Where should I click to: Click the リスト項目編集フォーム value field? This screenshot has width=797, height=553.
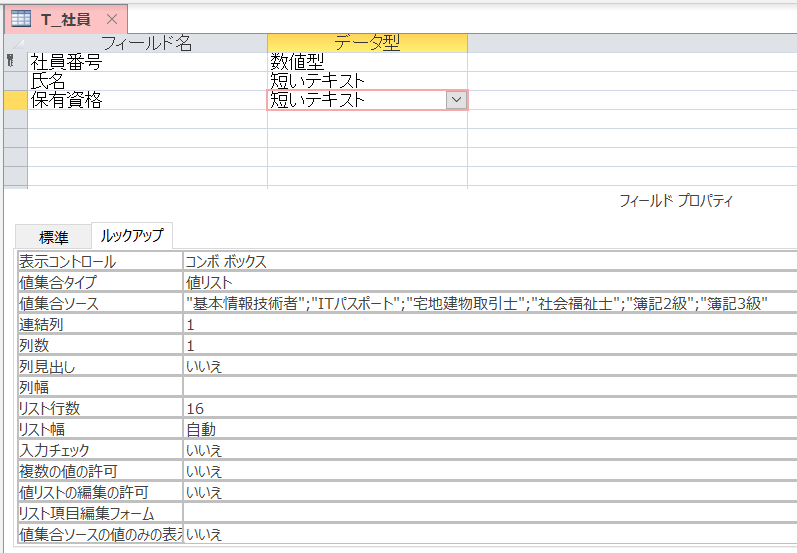[x=490, y=513]
